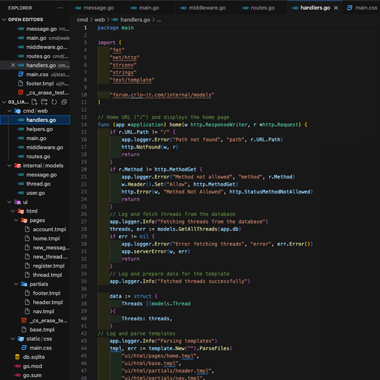
Task: Open middleware.go in cmd/web folder tree
Action: coord(35,147)
